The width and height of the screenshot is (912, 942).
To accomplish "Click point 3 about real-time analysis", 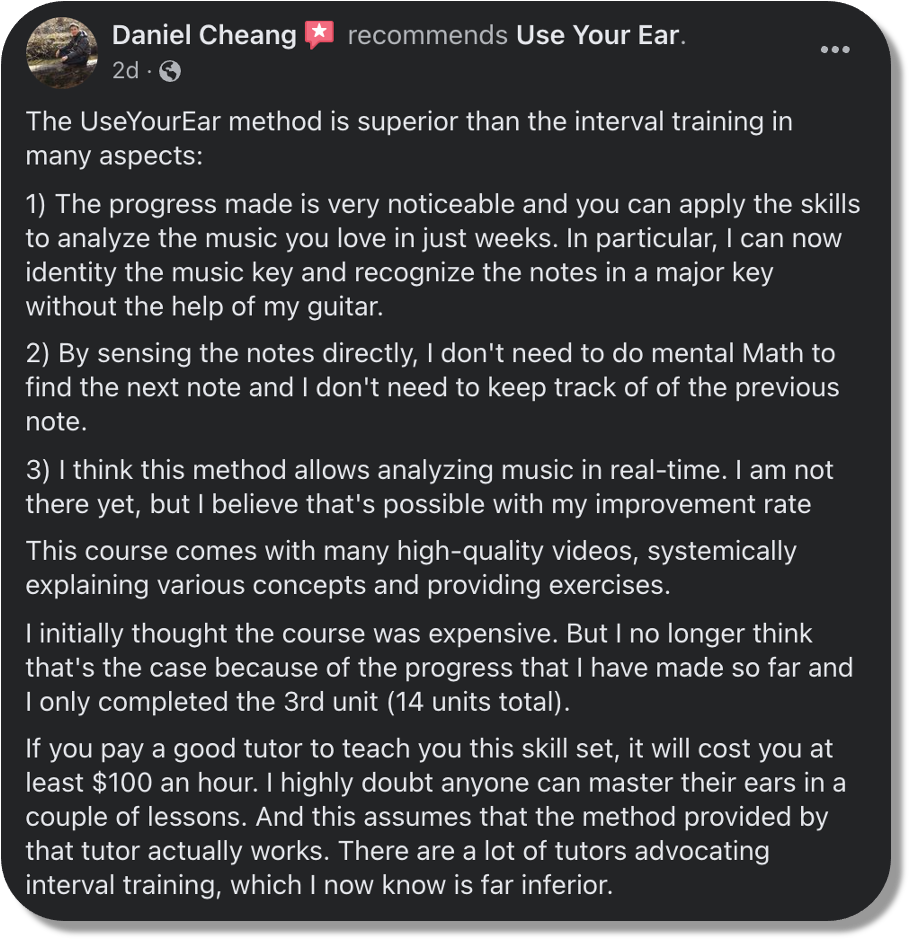I will [x=428, y=486].
